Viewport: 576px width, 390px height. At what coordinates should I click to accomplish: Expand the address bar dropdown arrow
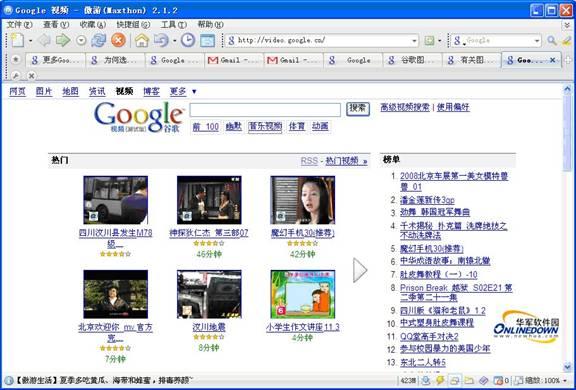pos(414,40)
